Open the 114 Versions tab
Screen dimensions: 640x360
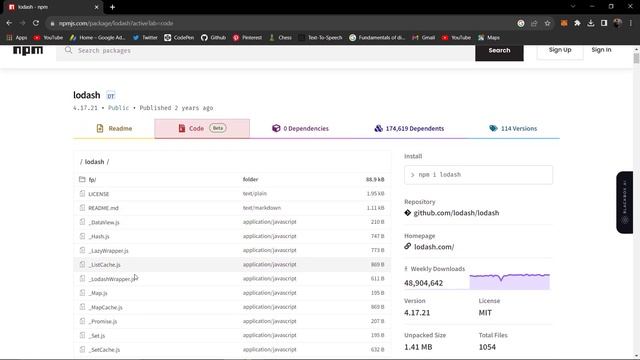(x=513, y=129)
